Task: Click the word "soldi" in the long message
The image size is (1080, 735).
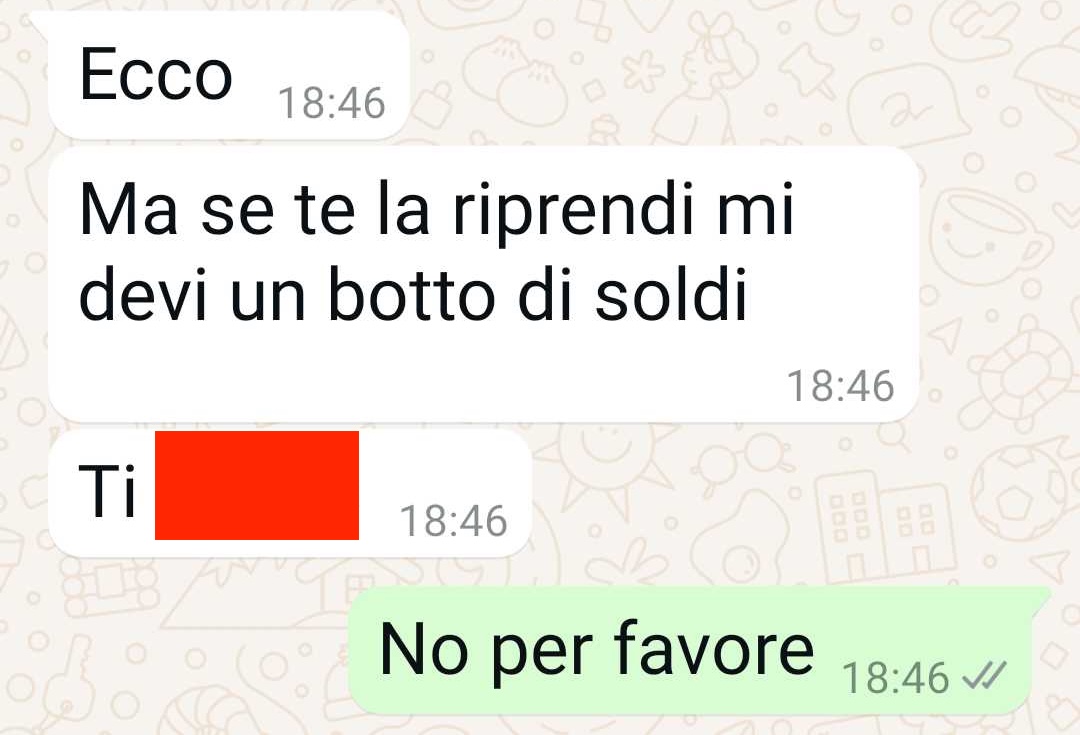Action: (671, 295)
